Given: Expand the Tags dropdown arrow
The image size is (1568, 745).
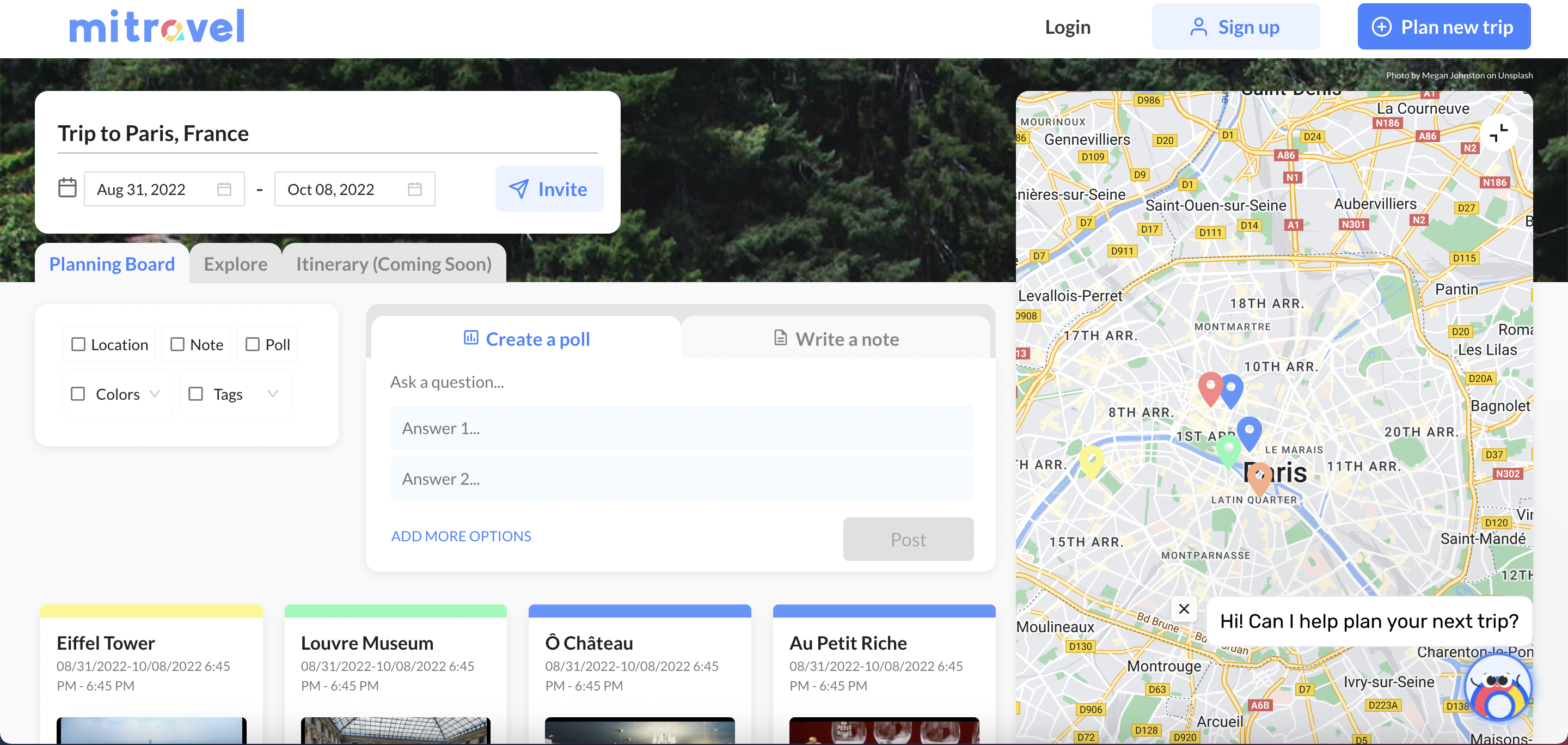Looking at the screenshot, I should (273, 394).
